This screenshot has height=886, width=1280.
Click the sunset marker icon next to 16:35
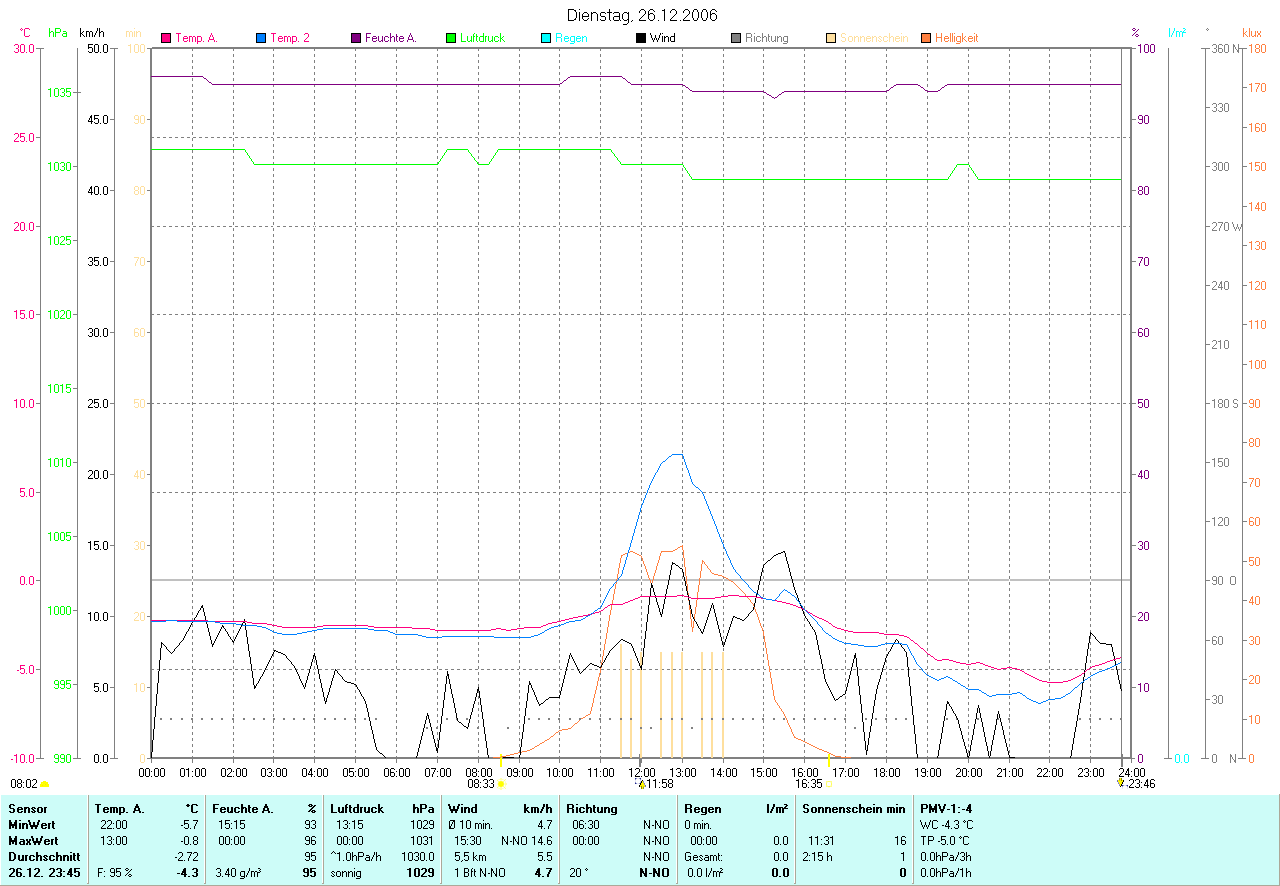pyautogui.click(x=828, y=785)
